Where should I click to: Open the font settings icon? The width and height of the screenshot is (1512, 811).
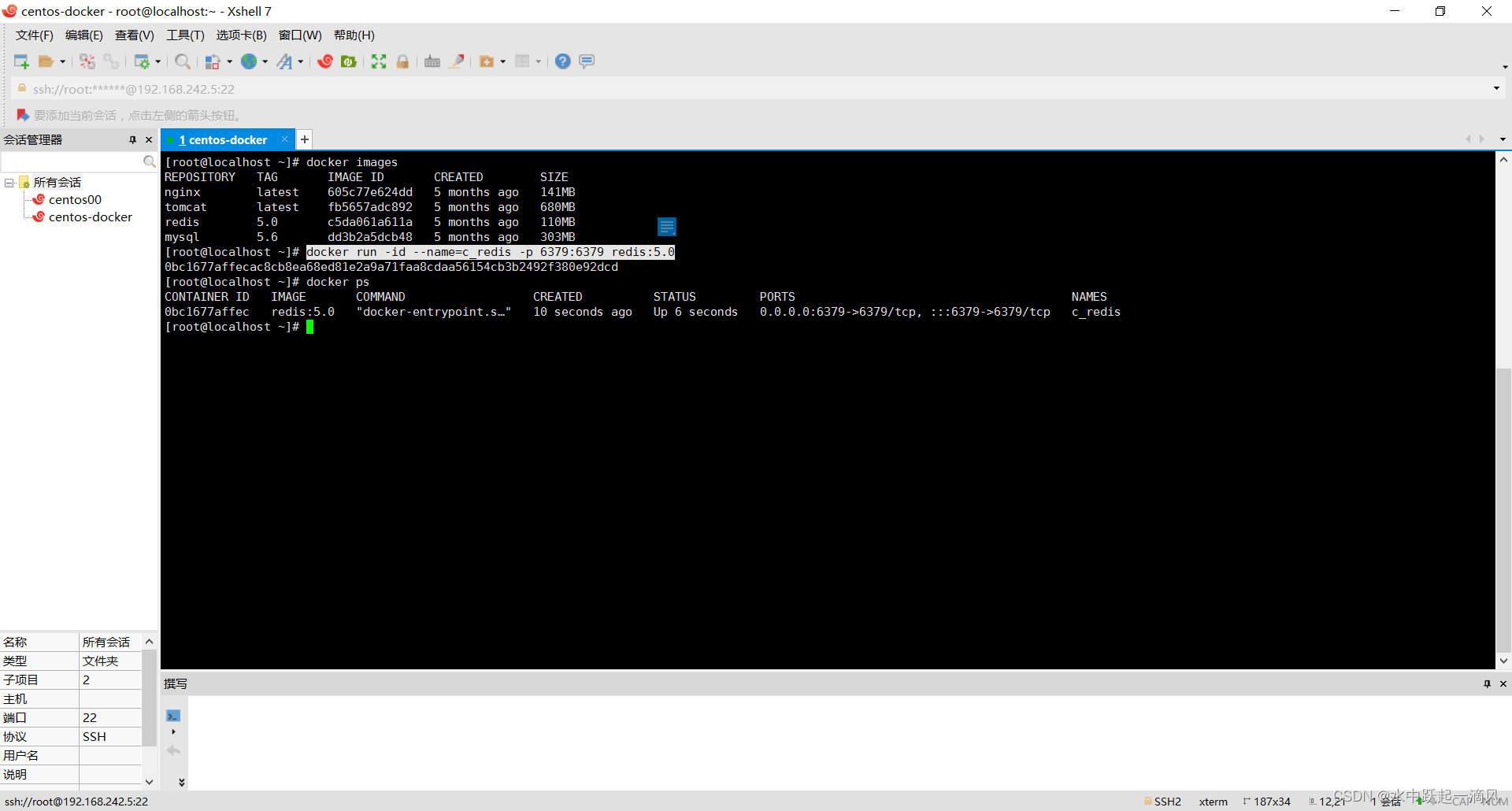point(284,61)
